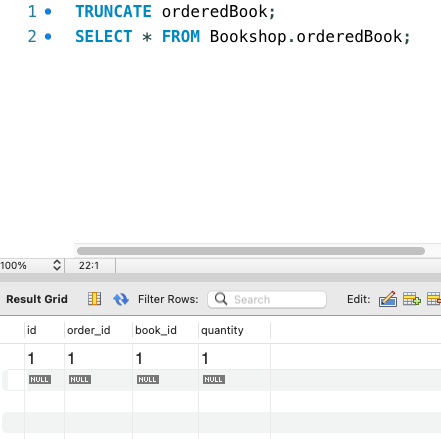This screenshot has width=441, height=439.
Task: Click the wrap cell content icon
Action: click(95, 299)
